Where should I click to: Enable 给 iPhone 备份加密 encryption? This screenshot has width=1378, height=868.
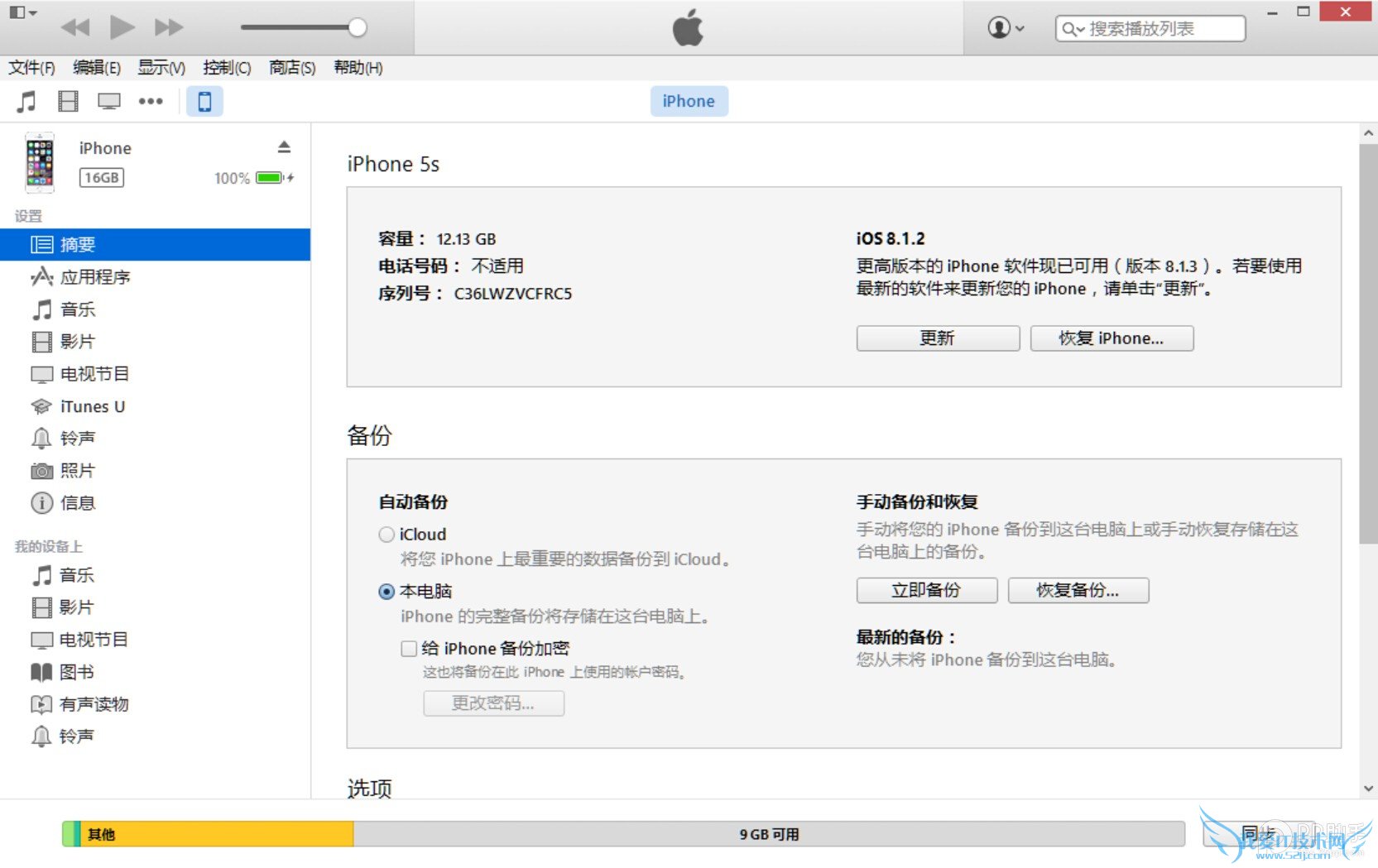coord(408,649)
